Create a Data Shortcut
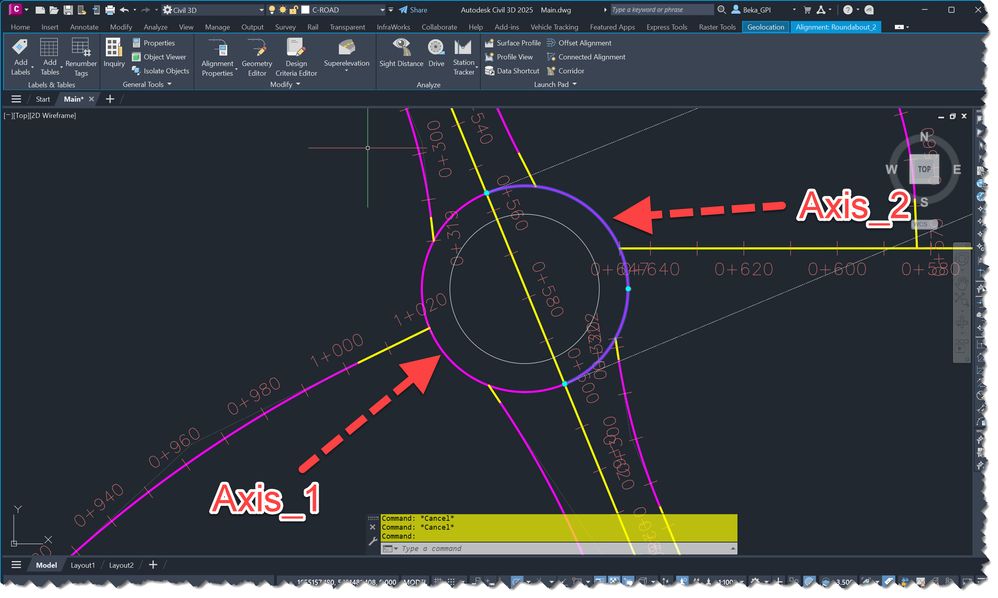The image size is (998, 598). (512, 71)
